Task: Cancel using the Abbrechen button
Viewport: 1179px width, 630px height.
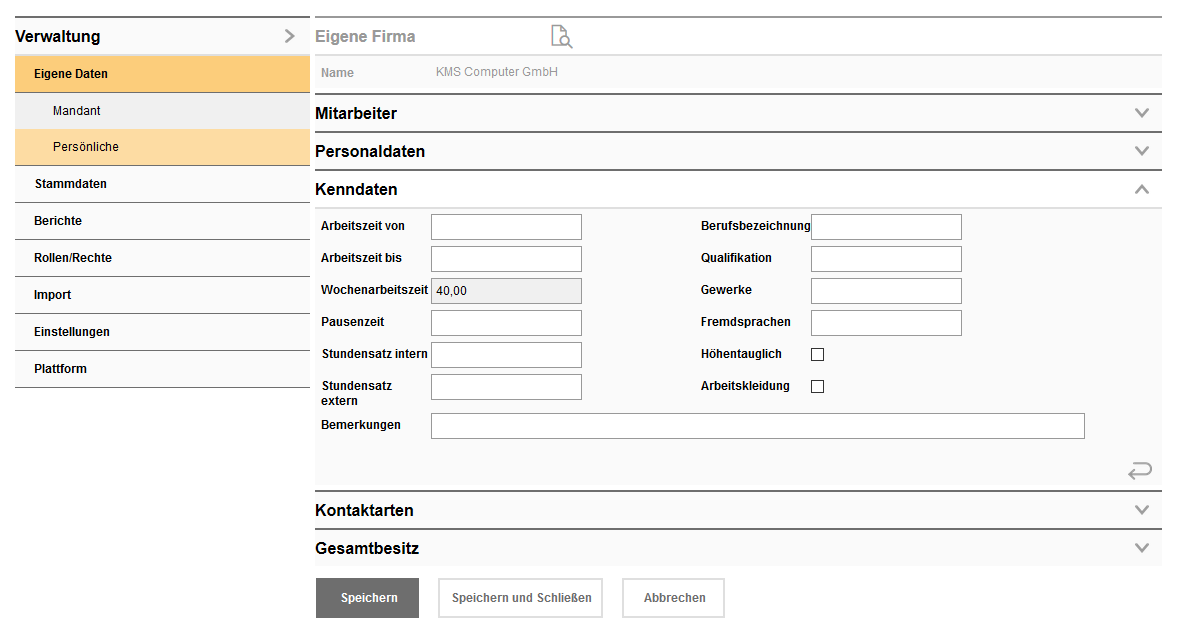Action: [673, 597]
